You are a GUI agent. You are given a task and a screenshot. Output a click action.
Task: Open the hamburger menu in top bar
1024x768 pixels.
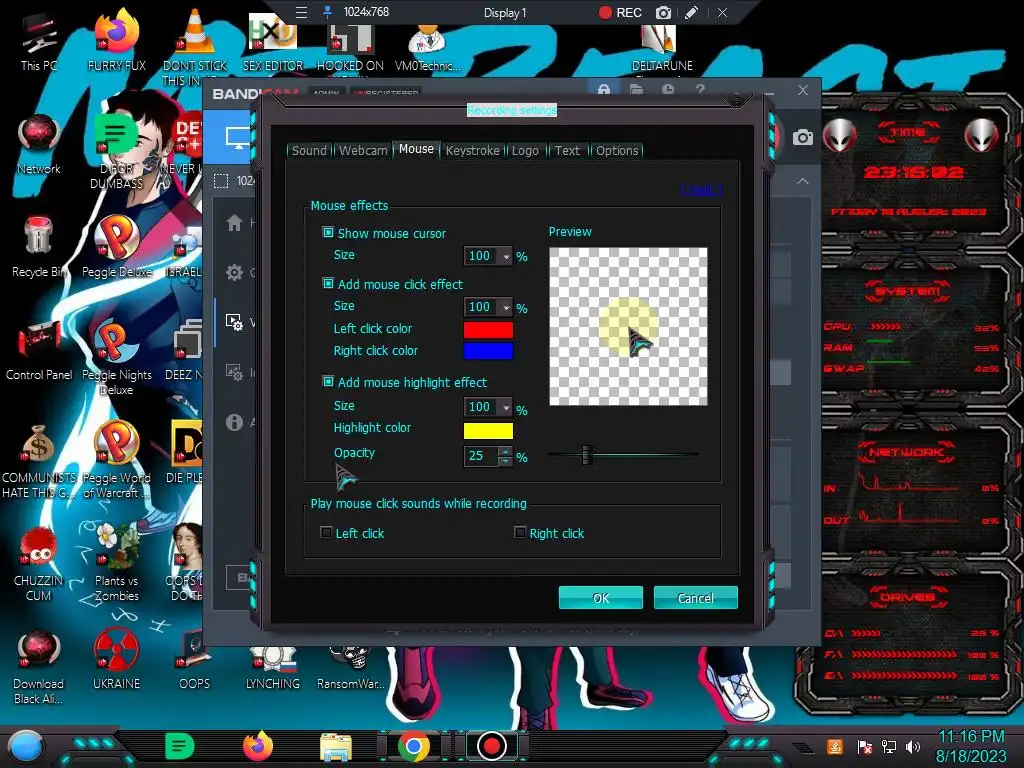click(x=301, y=12)
